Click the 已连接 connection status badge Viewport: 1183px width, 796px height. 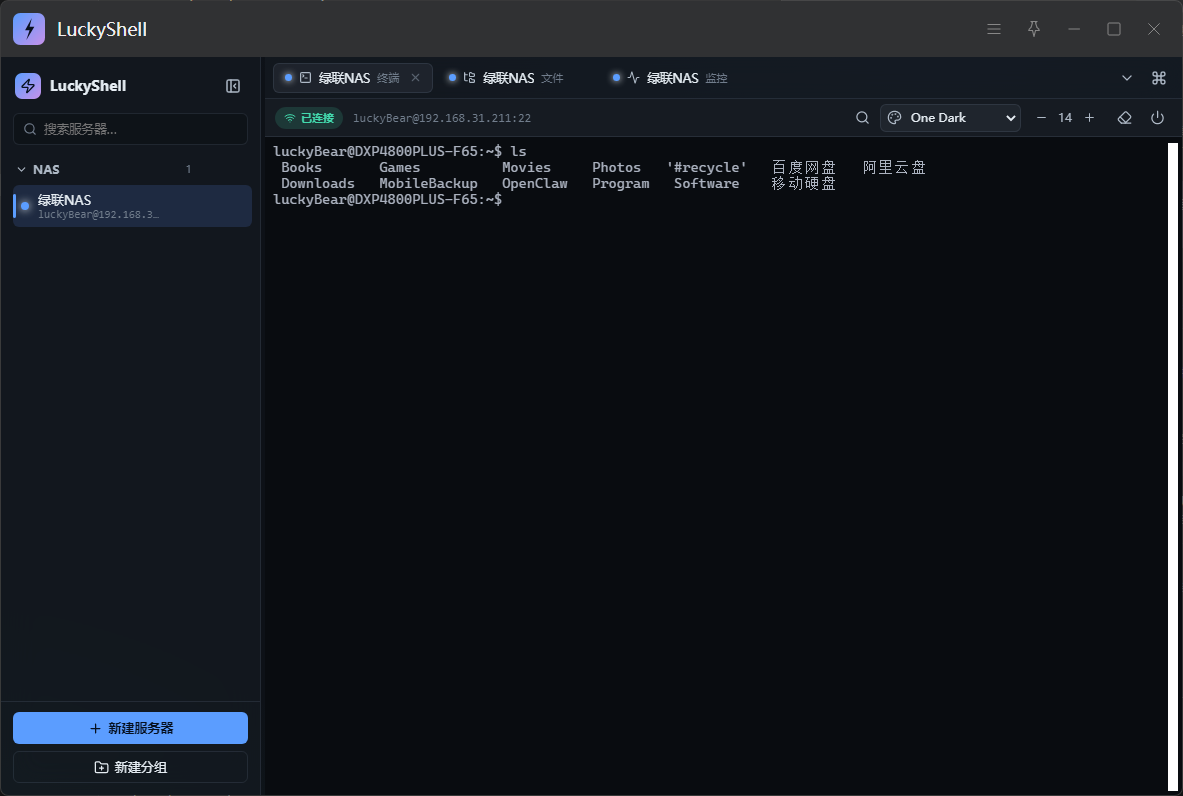309,118
